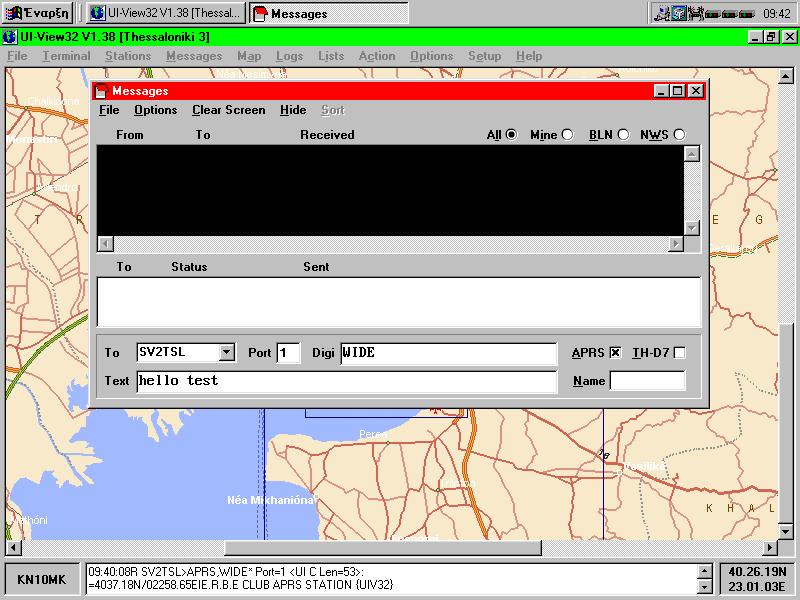800x600 pixels.
Task: Click received list scroll down arrow
Action: [x=691, y=228]
